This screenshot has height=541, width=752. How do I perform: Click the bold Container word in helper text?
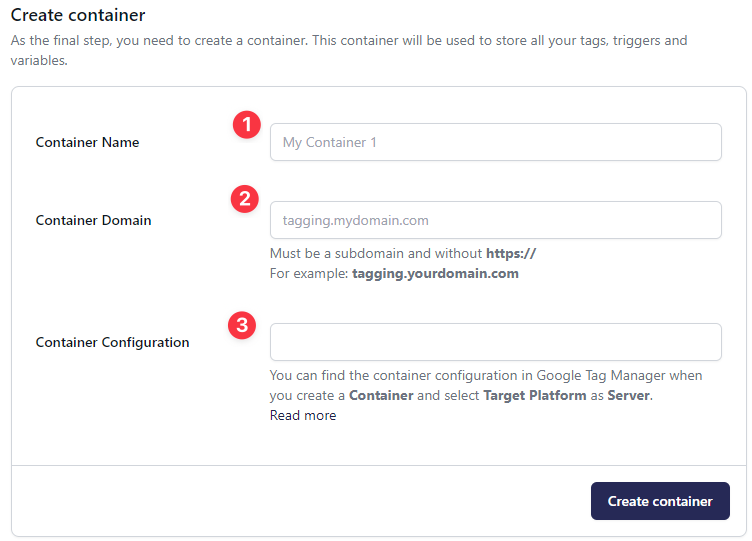[383, 395]
